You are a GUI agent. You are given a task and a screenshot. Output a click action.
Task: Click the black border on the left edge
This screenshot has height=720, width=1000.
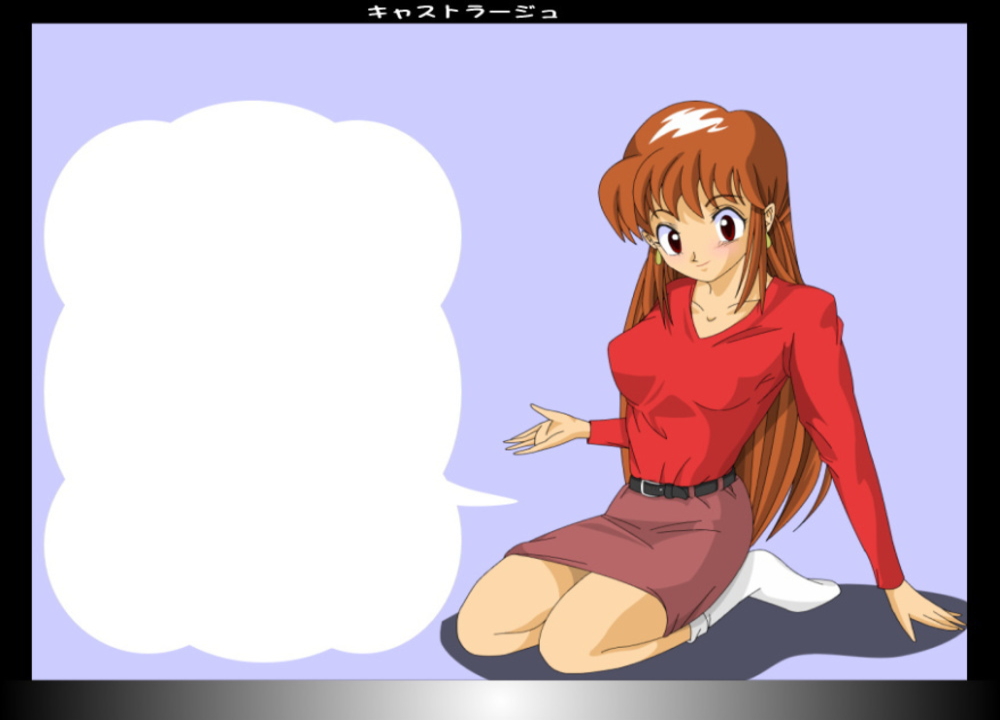coord(15,360)
